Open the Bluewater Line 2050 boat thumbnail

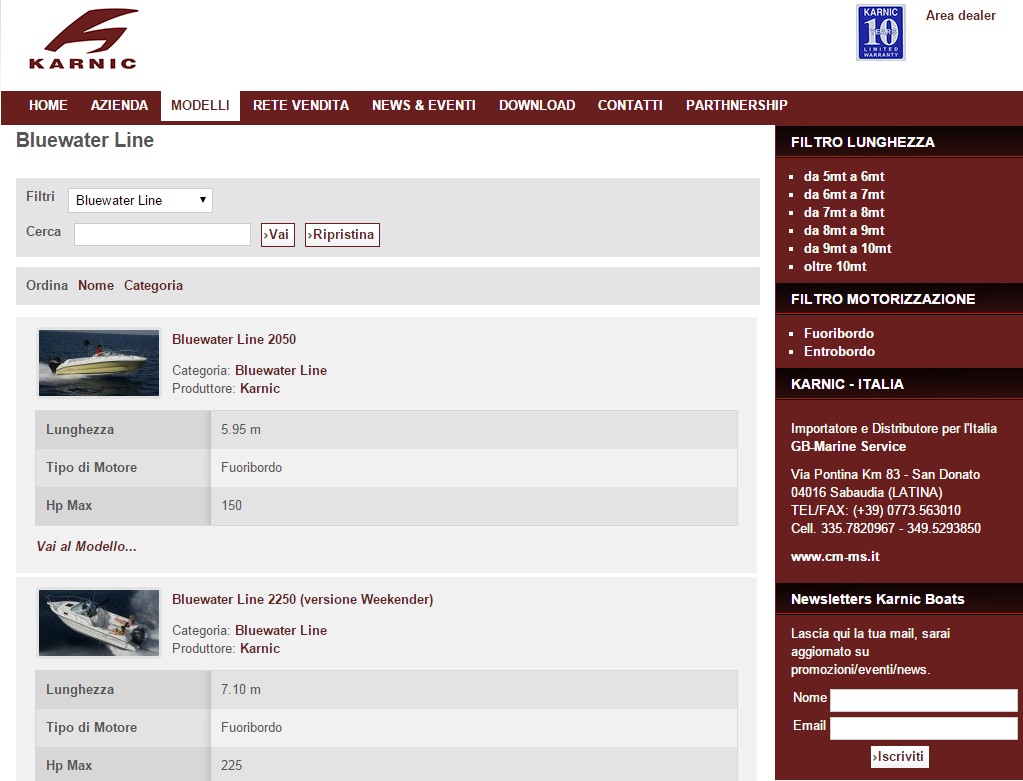tap(99, 363)
